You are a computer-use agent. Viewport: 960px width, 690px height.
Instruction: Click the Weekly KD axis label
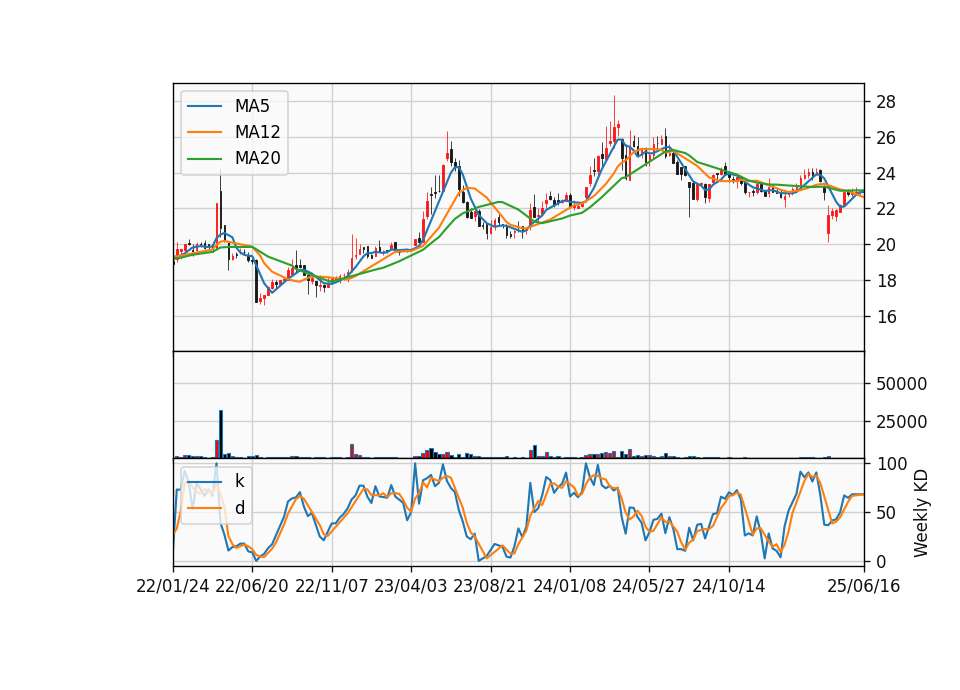coord(921,513)
